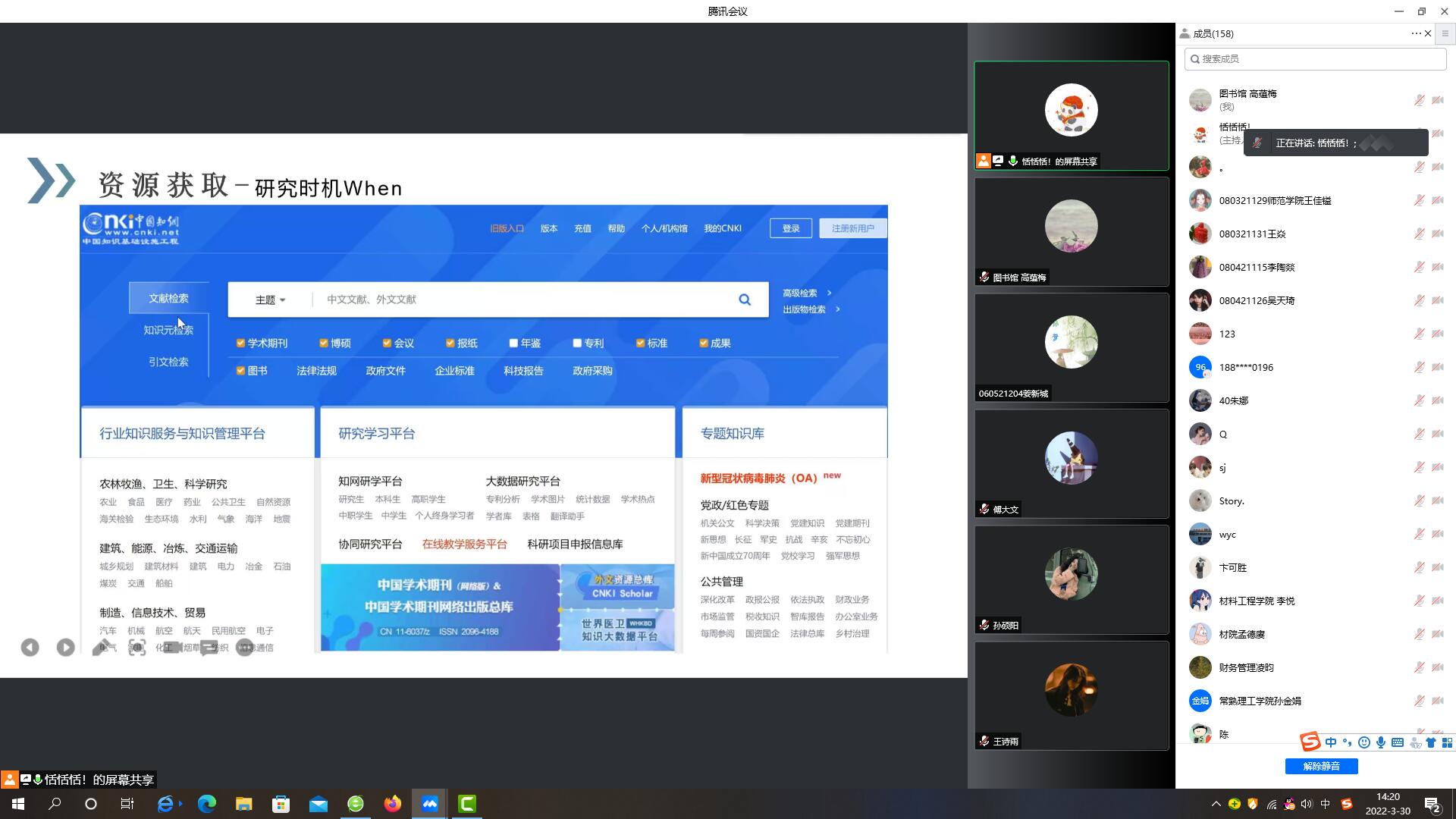
Task: Open the 主题 search field dropdown
Action: coord(270,300)
